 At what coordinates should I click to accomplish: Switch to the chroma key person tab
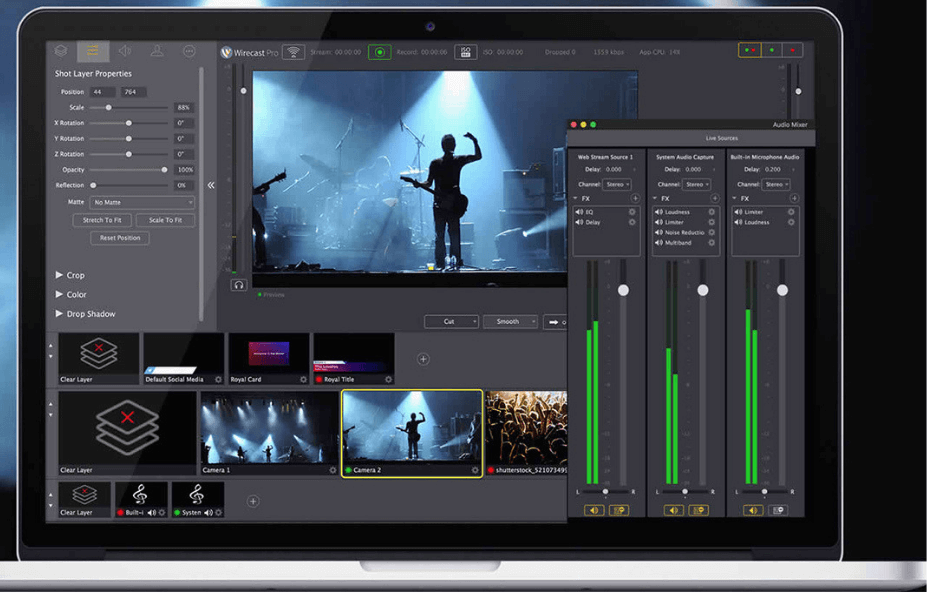[157, 51]
